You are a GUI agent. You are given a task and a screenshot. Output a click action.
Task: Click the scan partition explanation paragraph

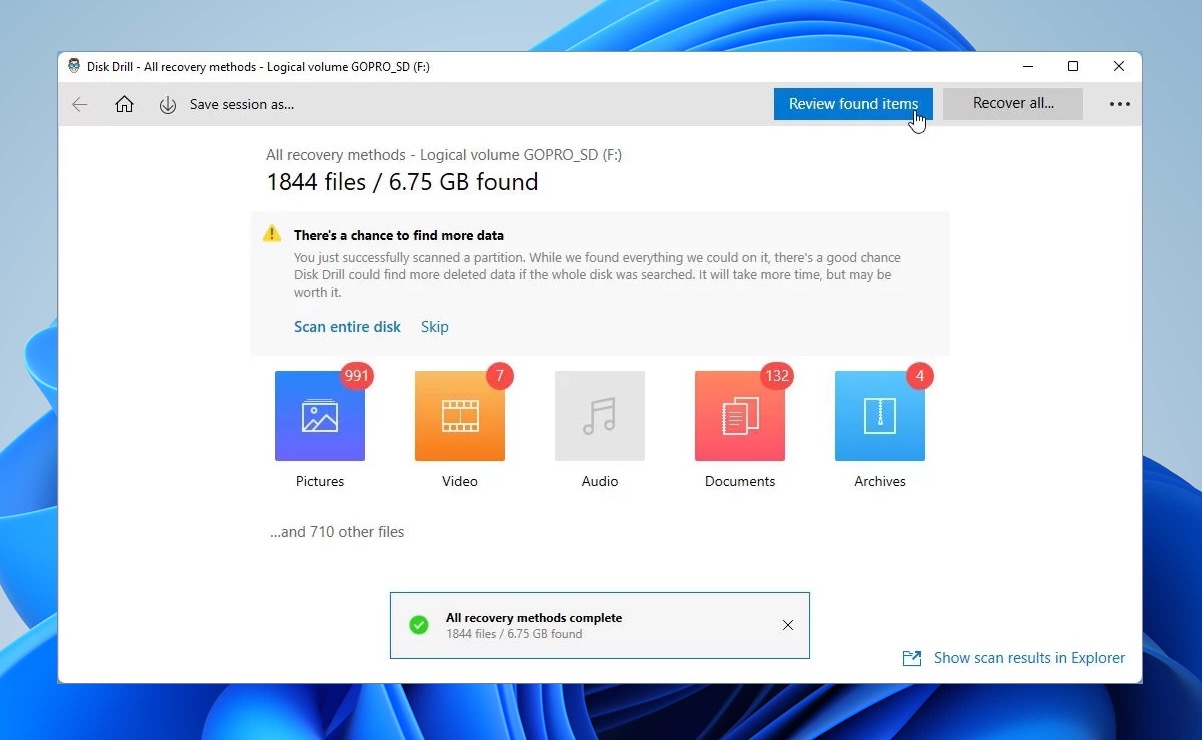tap(597, 275)
